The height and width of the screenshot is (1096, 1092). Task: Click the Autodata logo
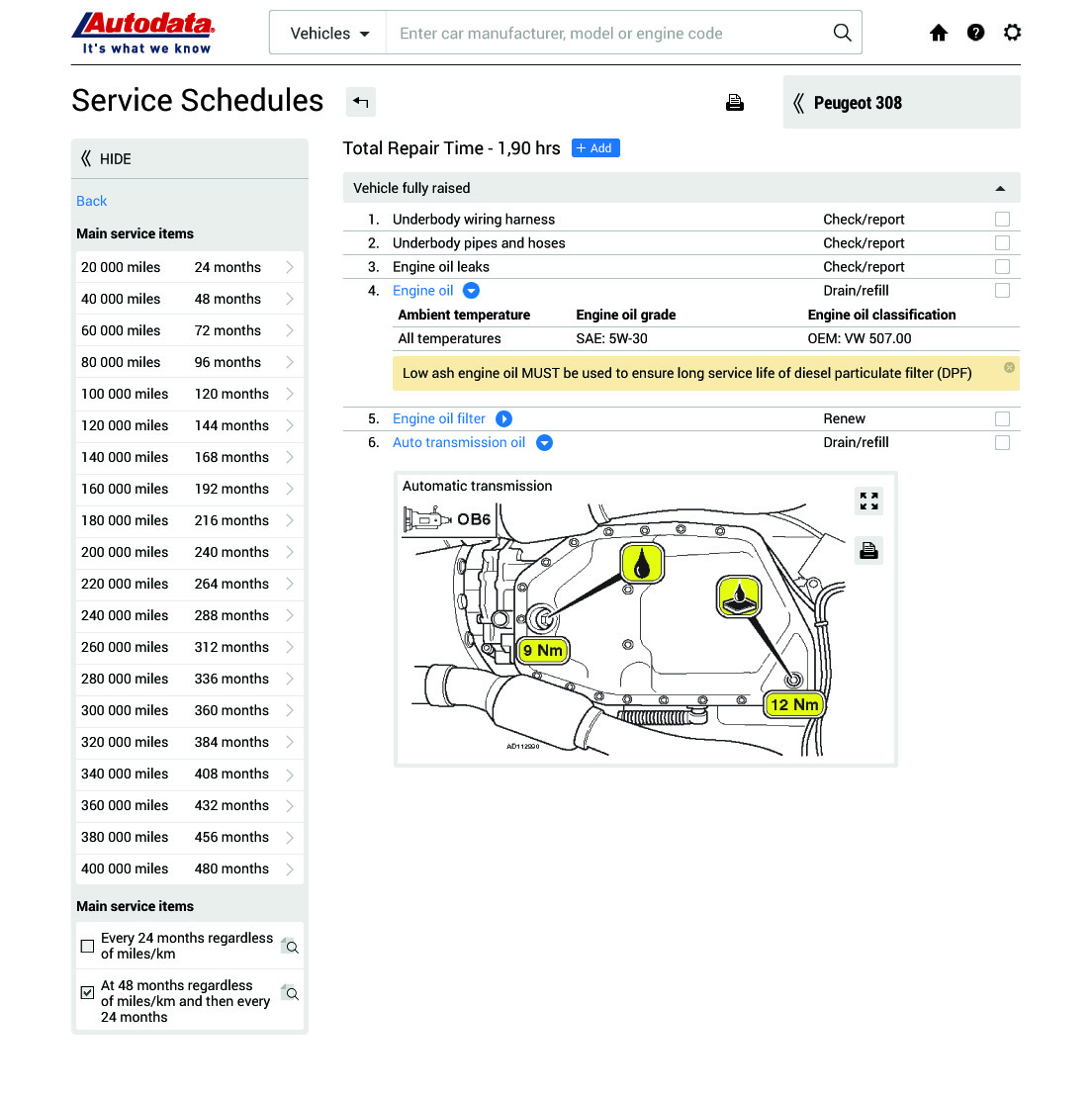click(143, 33)
